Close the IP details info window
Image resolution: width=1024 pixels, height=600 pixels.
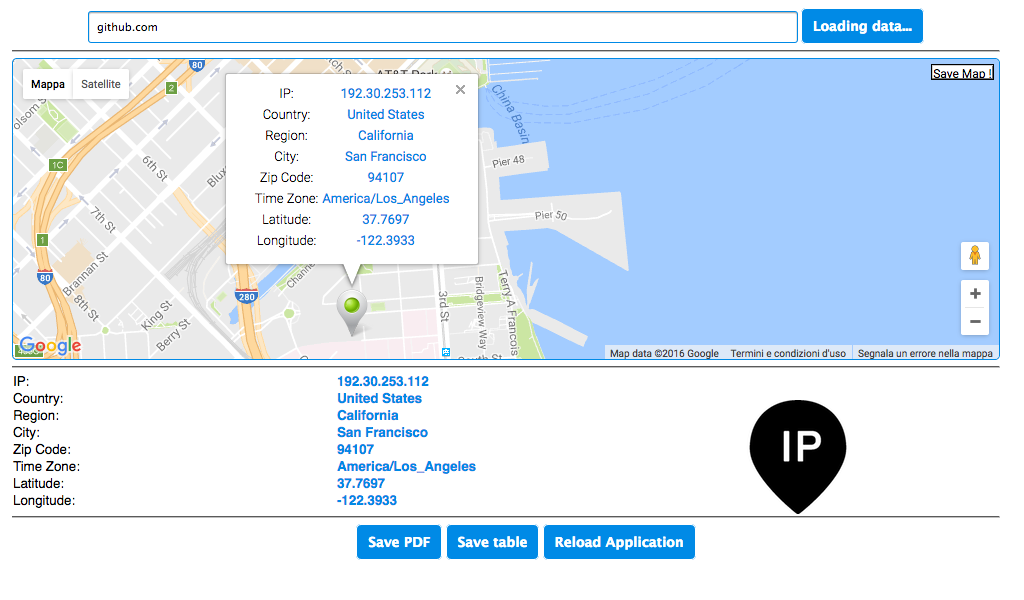459,89
